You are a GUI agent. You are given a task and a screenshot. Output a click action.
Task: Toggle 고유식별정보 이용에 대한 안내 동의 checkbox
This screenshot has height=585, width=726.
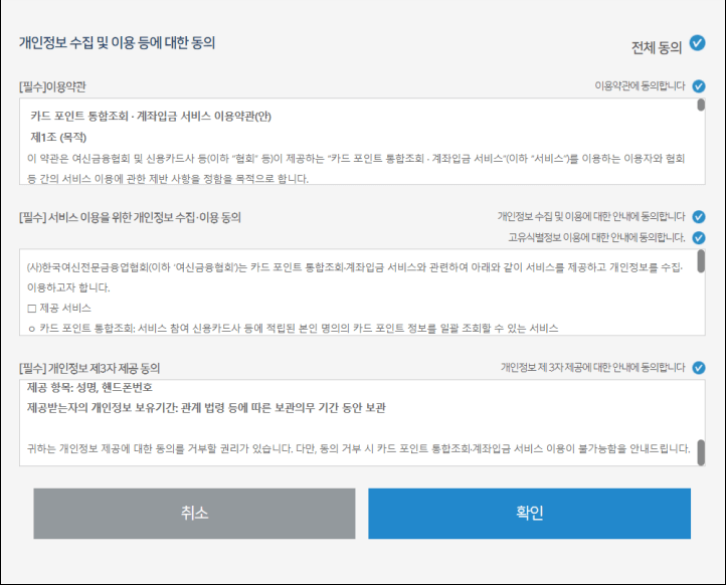[x=699, y=238]
